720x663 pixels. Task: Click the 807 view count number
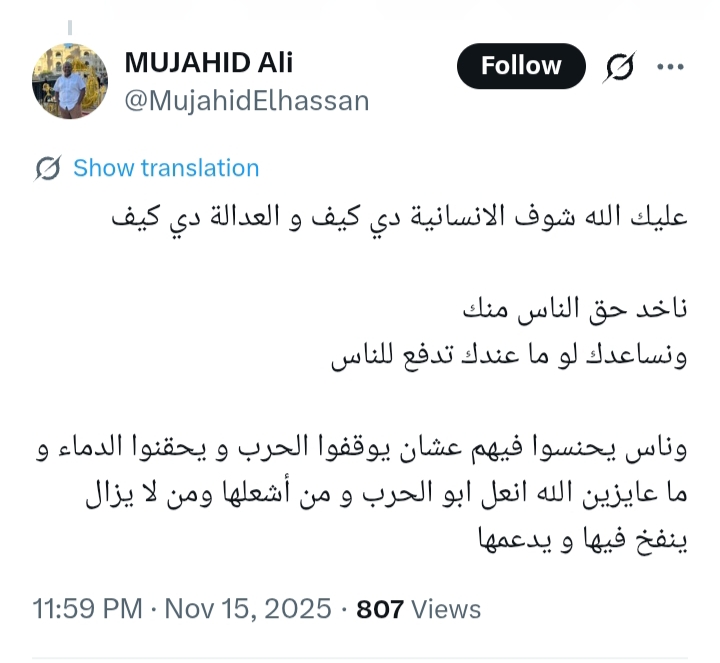click(378, 608)
